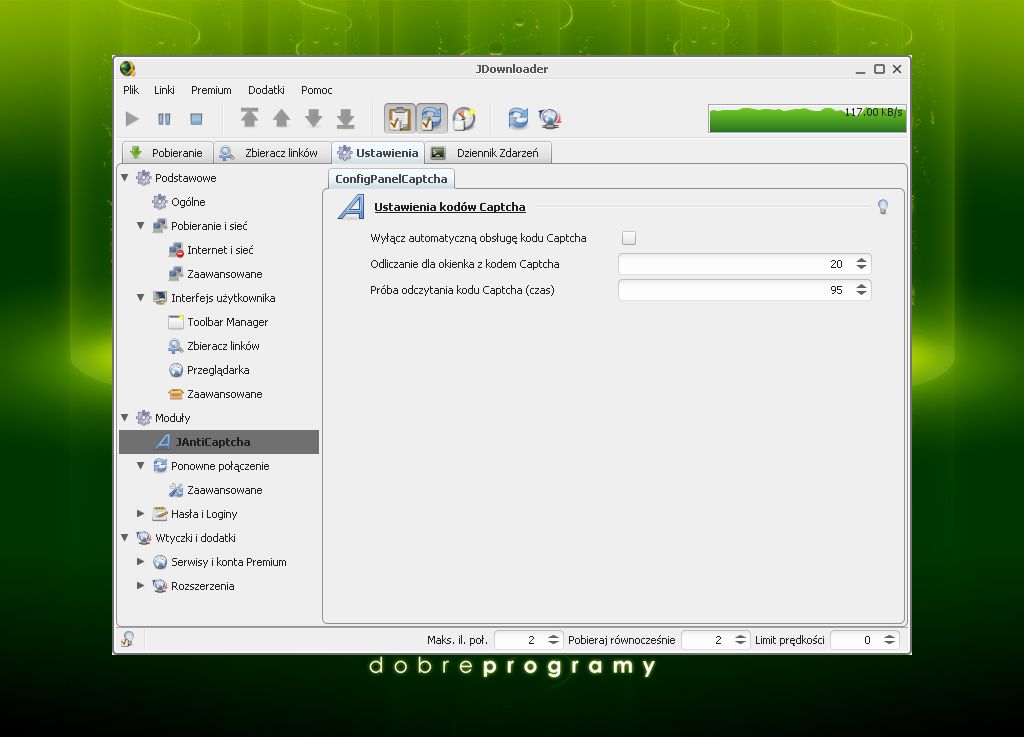Screen dimensions: 1024x737
Task: Open the Linki menu
Action: coord(164,90)
